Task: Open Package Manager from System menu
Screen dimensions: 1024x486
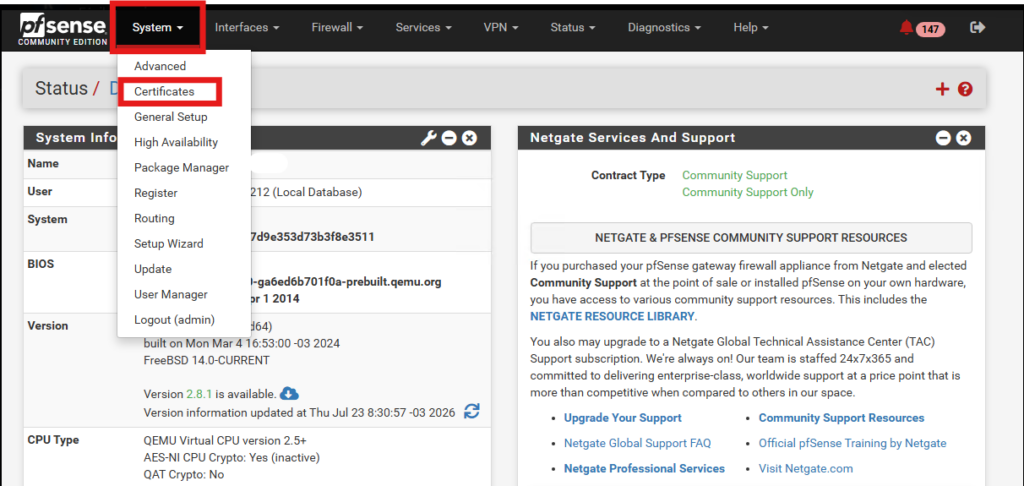Action: [x=184, y=167]
